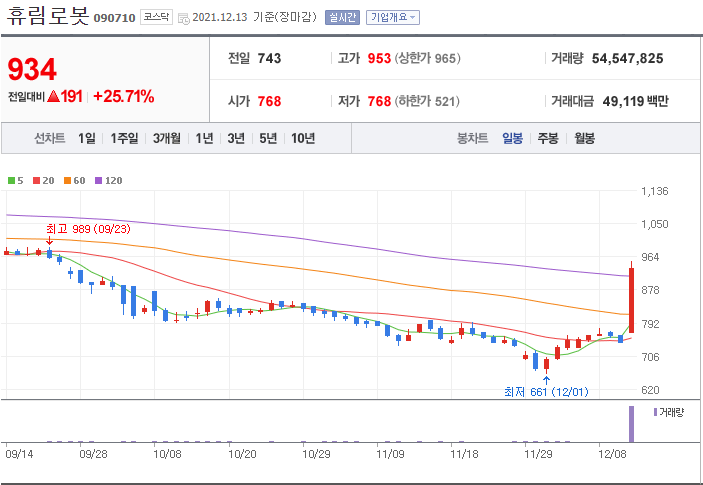Click the green 5-day moving average swatch
The width and height of the screenshot is (703, 485).
pyautogui.click(x=12, y=181)
